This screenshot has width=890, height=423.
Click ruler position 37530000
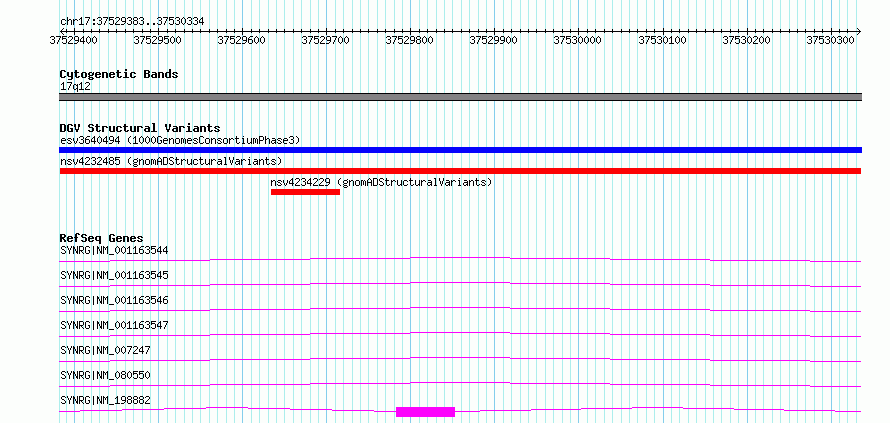pos(577,40)
